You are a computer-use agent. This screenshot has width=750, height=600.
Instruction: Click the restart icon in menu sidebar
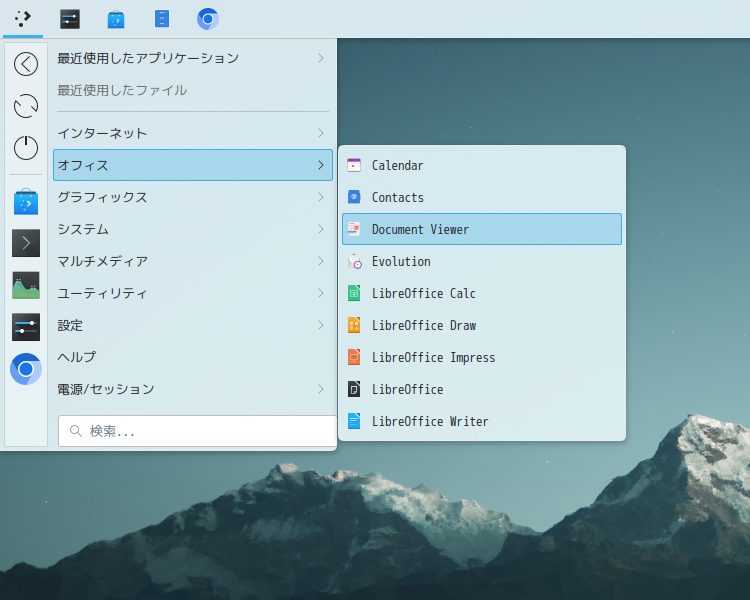tap(26, 106)
